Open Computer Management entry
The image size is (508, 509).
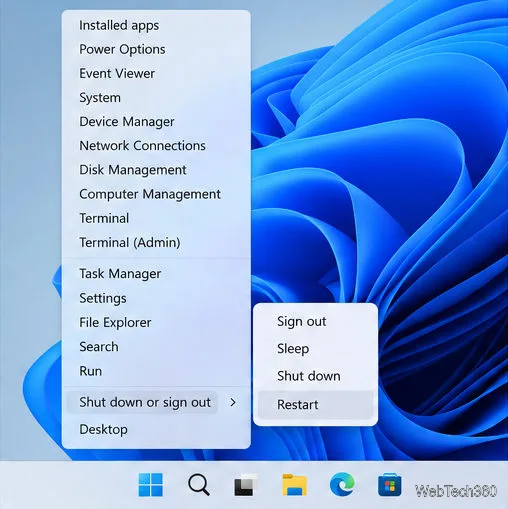pos(156,194)
